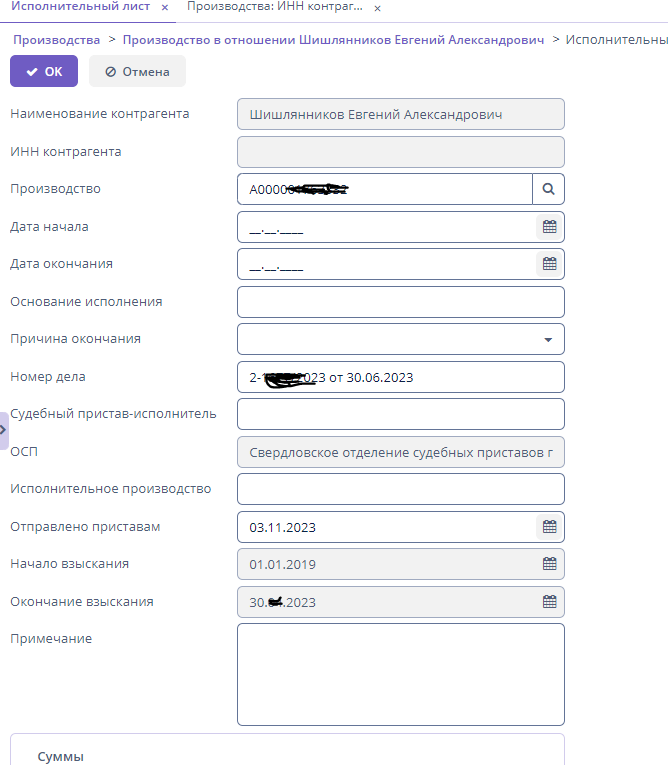The height and width of the screenshot is (765, 668).
Task: Focus the Судебный пристав-исполнитель field
Action: [x=400, y=413]
